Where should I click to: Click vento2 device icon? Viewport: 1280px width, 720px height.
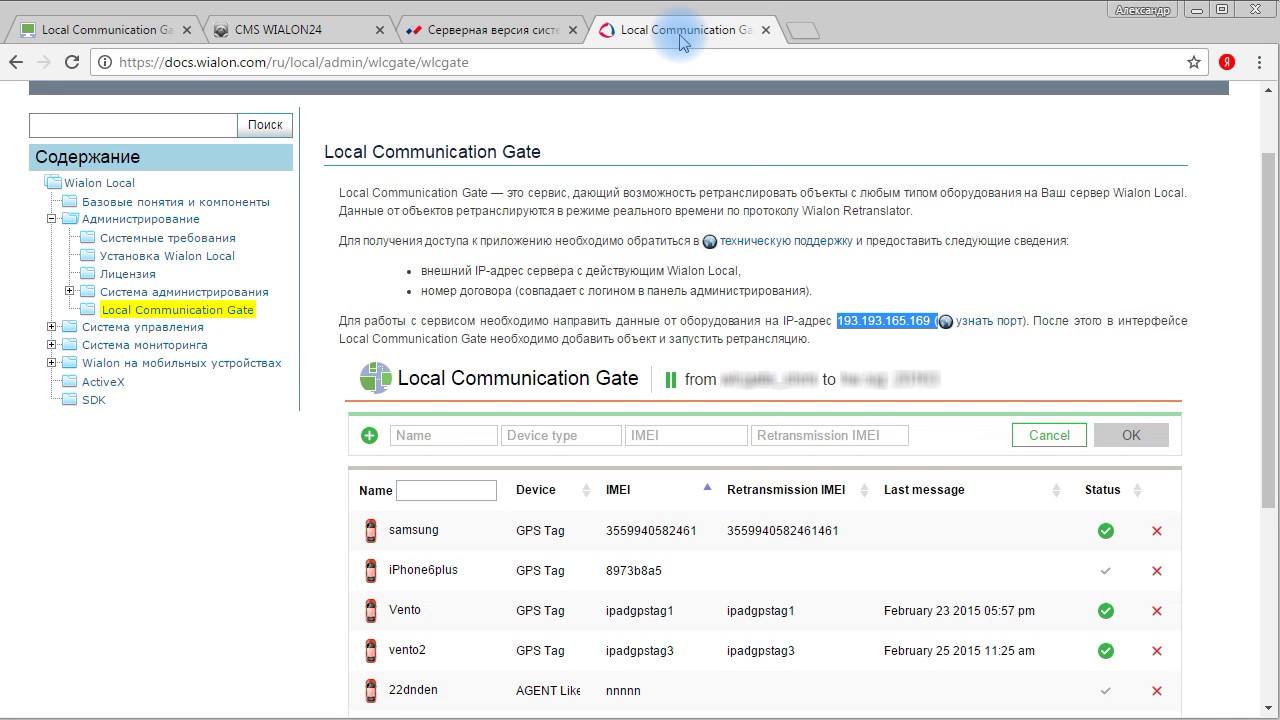371,651
